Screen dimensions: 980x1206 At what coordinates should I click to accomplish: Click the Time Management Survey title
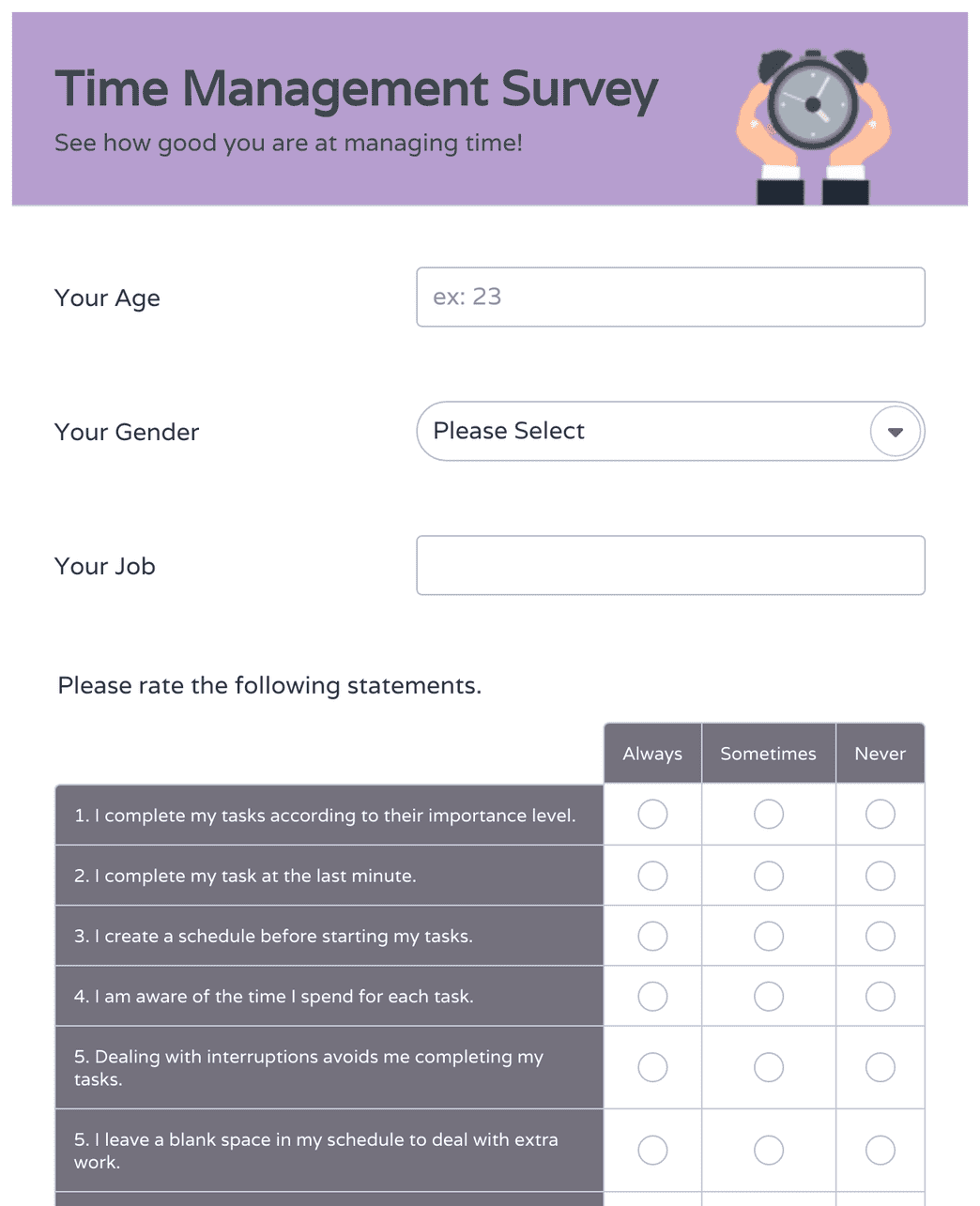(356, 89)
